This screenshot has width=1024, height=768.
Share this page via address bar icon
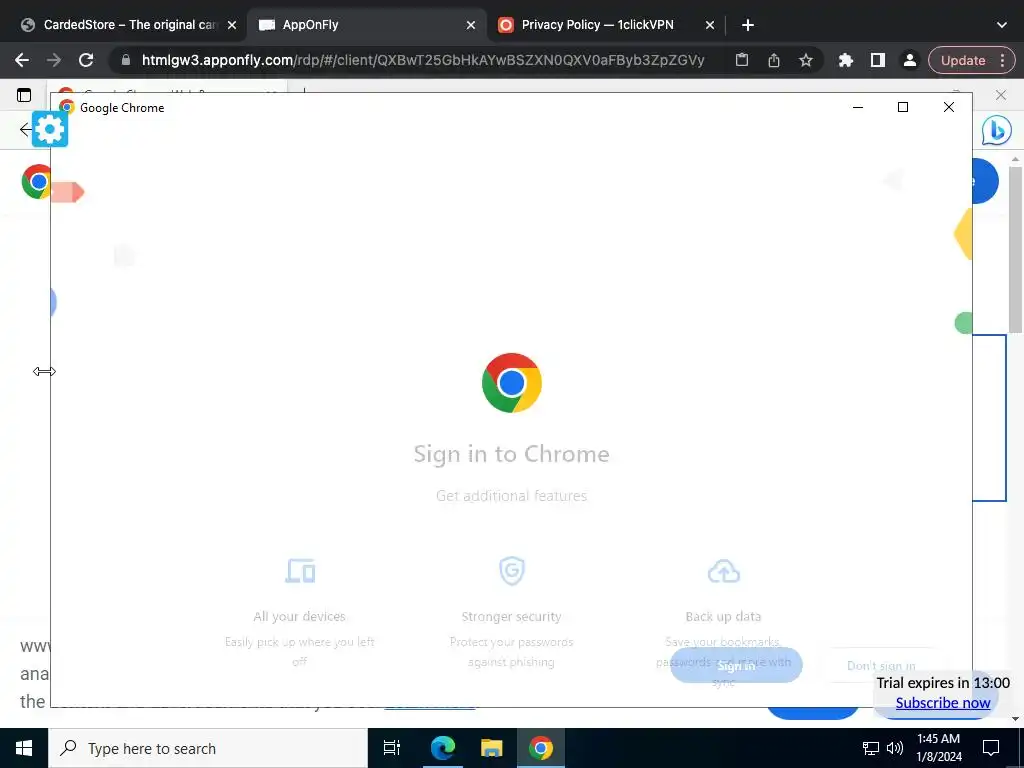click(774, 60)
